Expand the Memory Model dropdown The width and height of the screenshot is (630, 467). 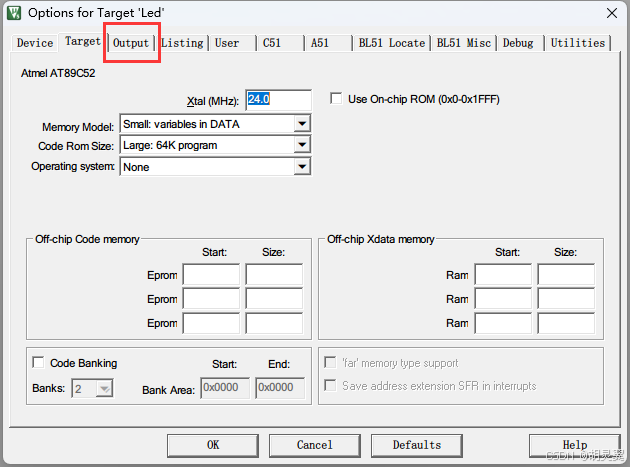302,124
